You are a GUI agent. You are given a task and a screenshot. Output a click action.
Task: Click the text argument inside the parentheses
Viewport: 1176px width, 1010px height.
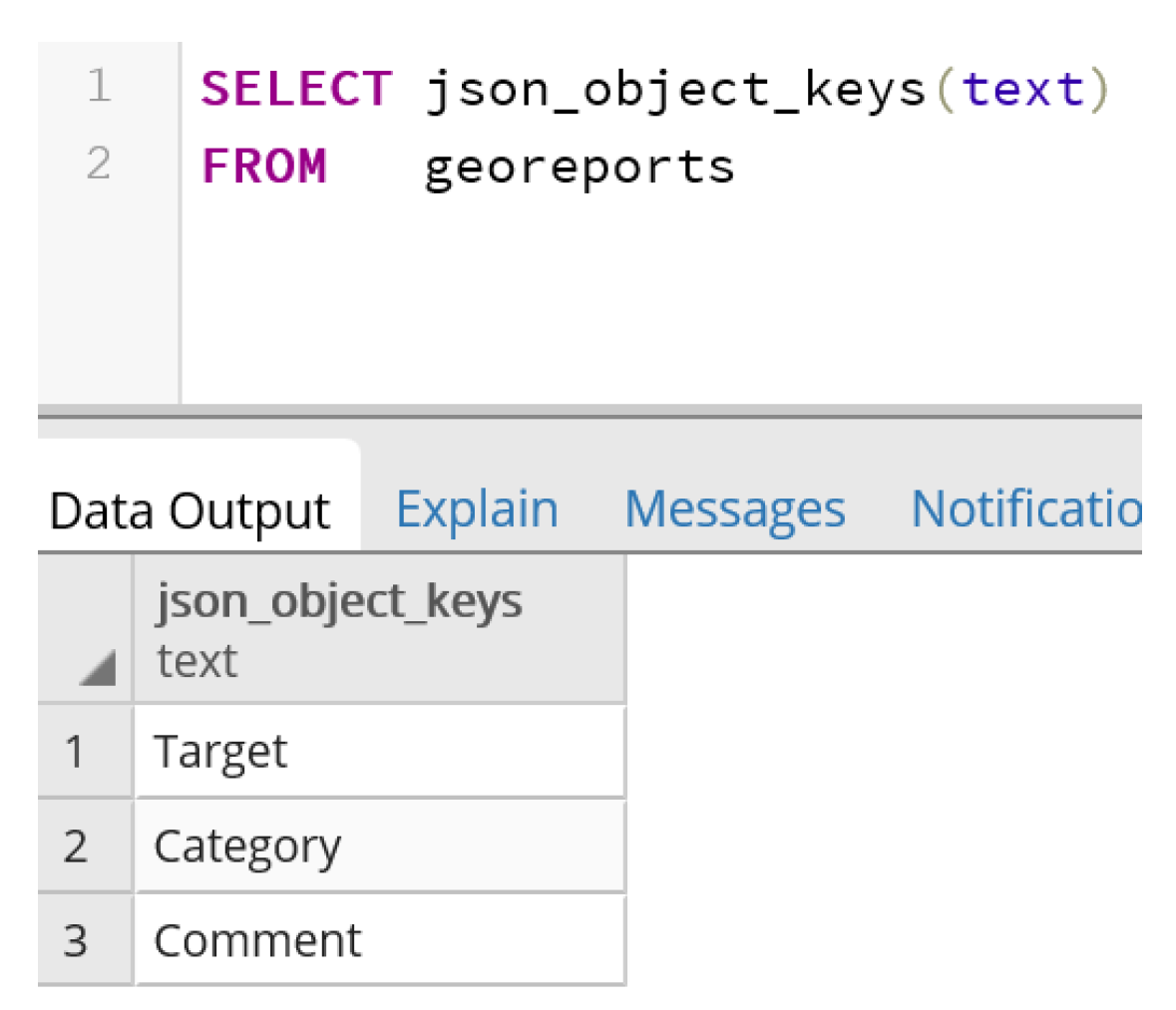(1022, 89)
